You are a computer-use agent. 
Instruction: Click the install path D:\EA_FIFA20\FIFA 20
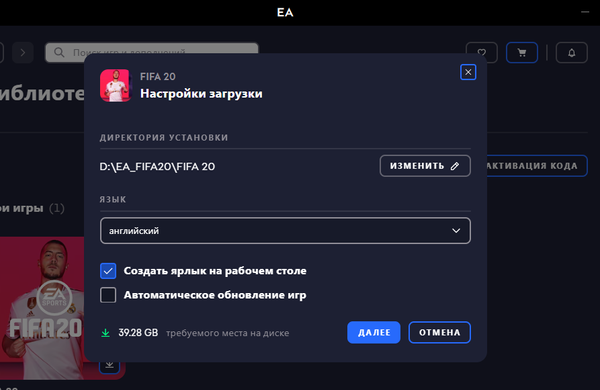[157, 166]
